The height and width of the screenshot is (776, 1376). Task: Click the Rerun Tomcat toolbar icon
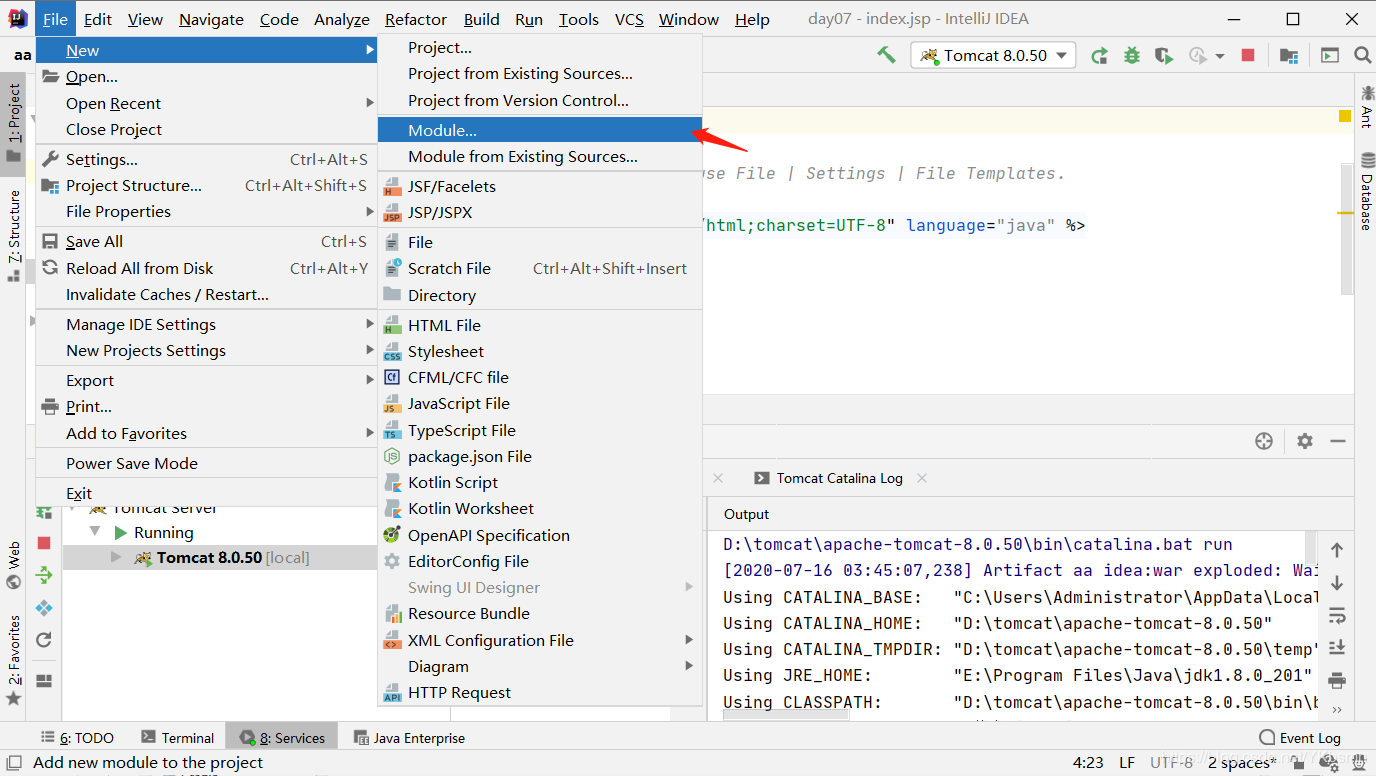click(x=1099, y=56)
